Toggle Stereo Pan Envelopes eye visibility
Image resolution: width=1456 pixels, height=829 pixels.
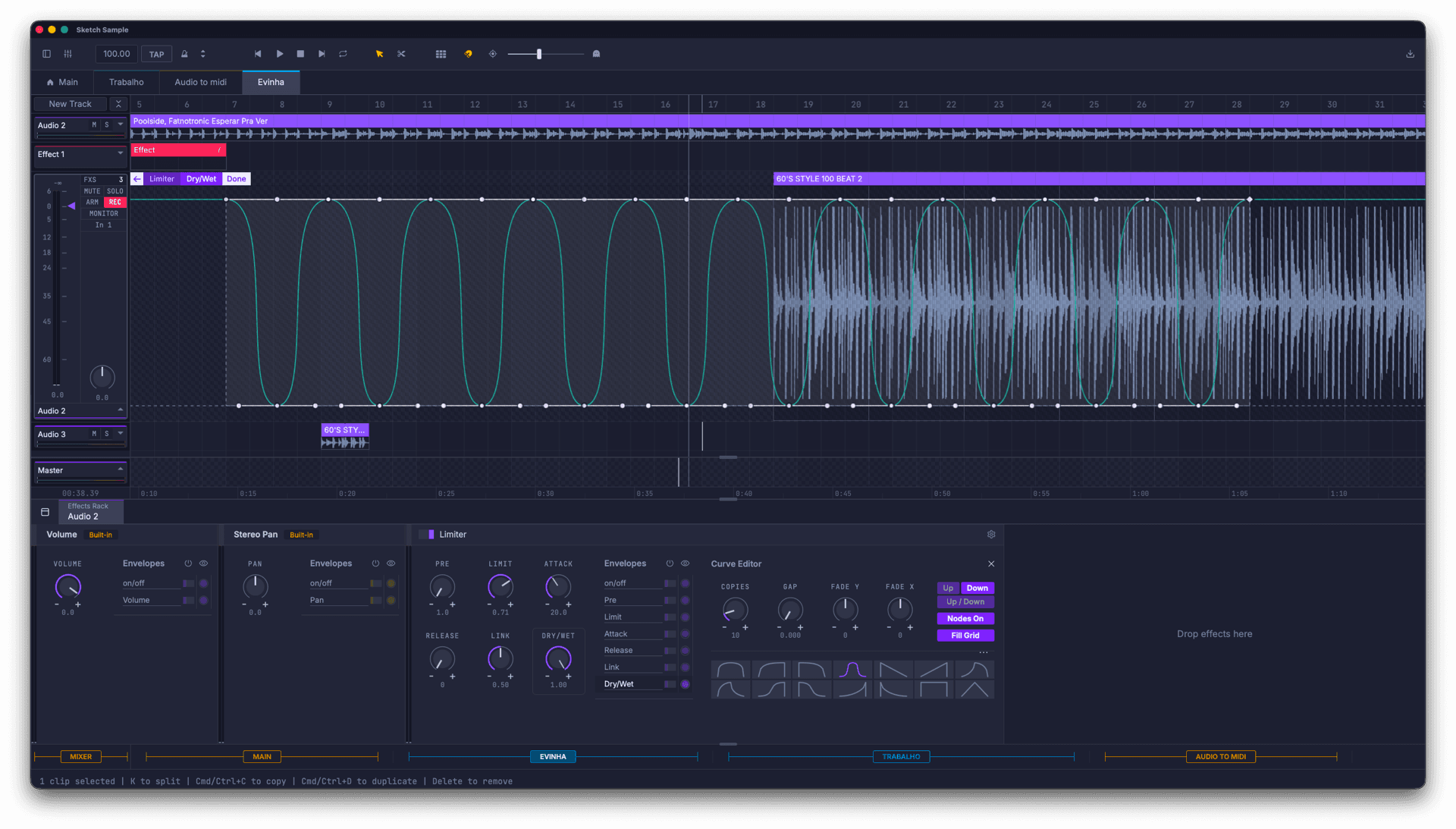click(x=391, y=564)
